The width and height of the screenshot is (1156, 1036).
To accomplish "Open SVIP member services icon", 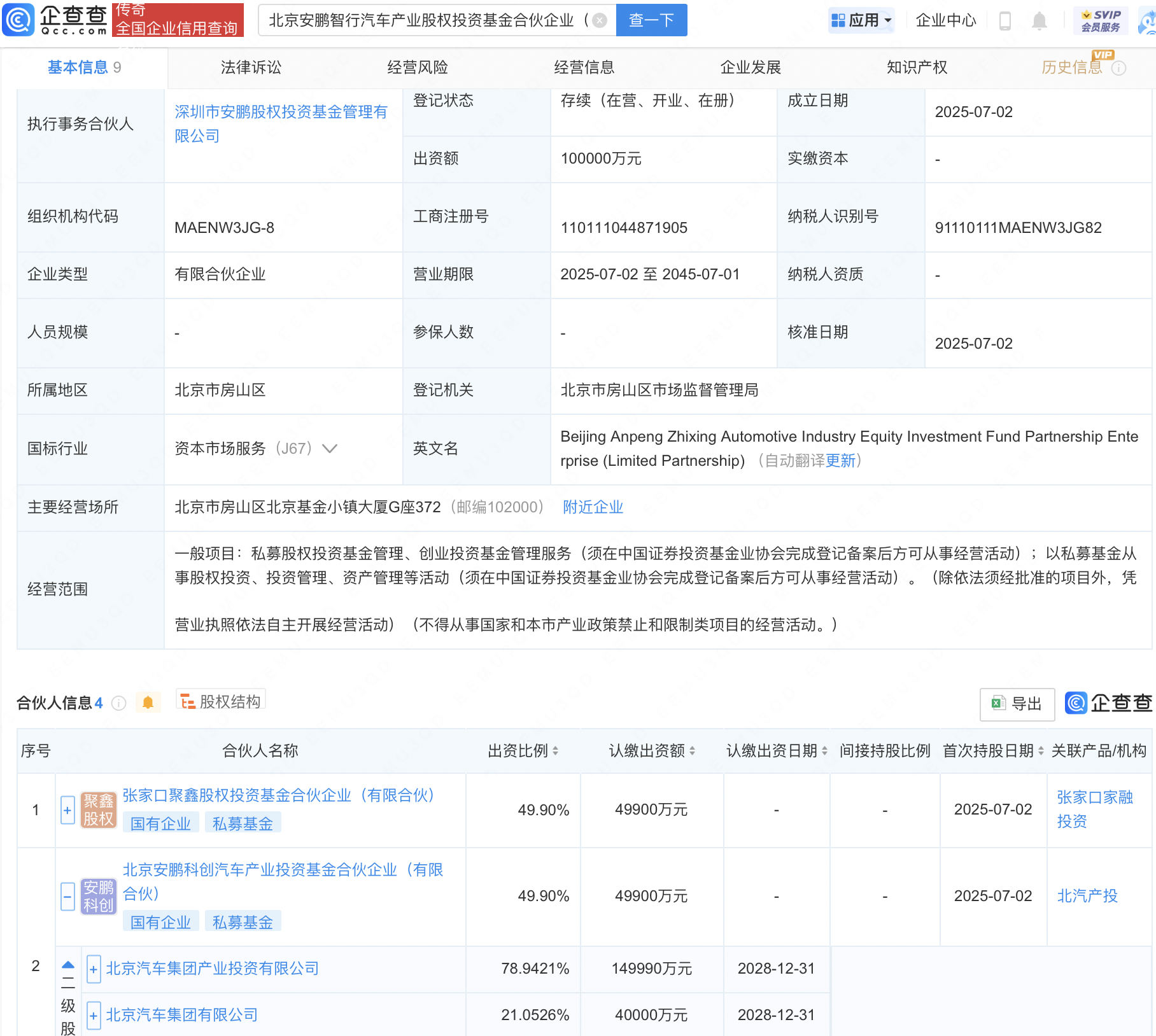I will [x=1101, y=21].
